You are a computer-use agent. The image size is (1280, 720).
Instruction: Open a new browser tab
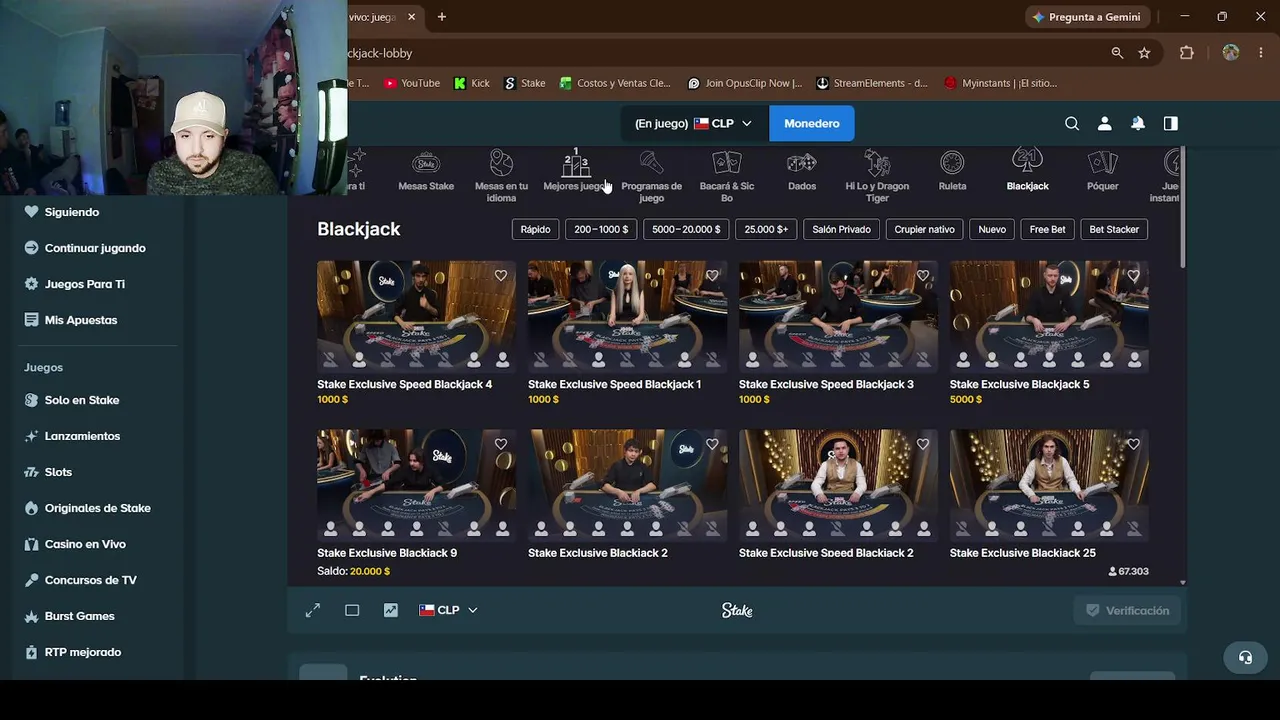coord(442,17)
